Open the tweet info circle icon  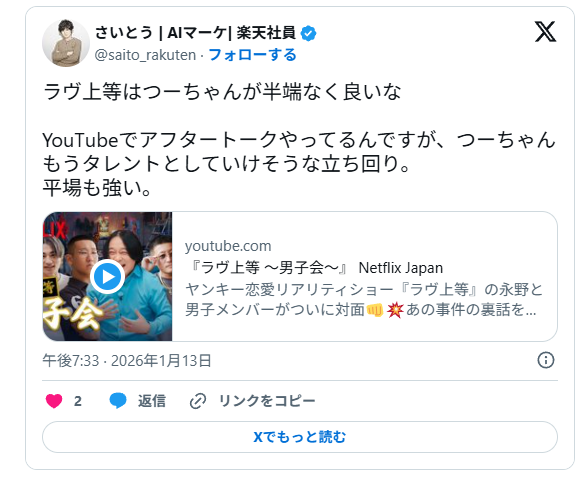pyautogui.click(x=546, y=360)
